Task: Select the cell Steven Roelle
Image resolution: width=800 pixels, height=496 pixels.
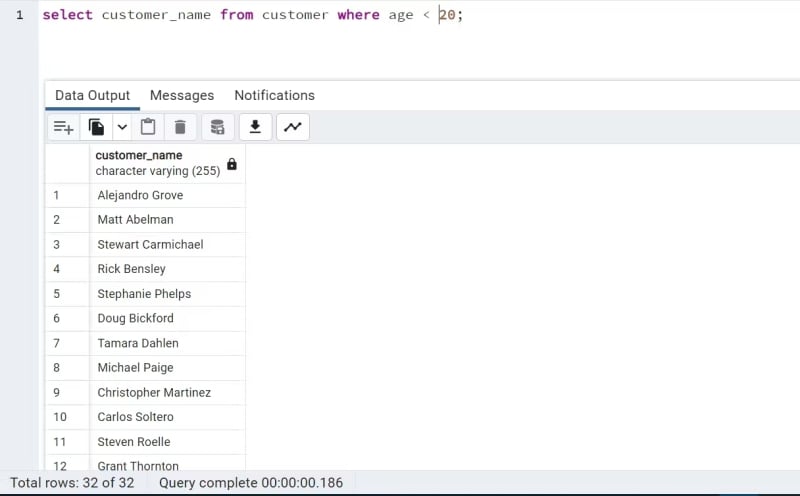Action: pos(167,442)
